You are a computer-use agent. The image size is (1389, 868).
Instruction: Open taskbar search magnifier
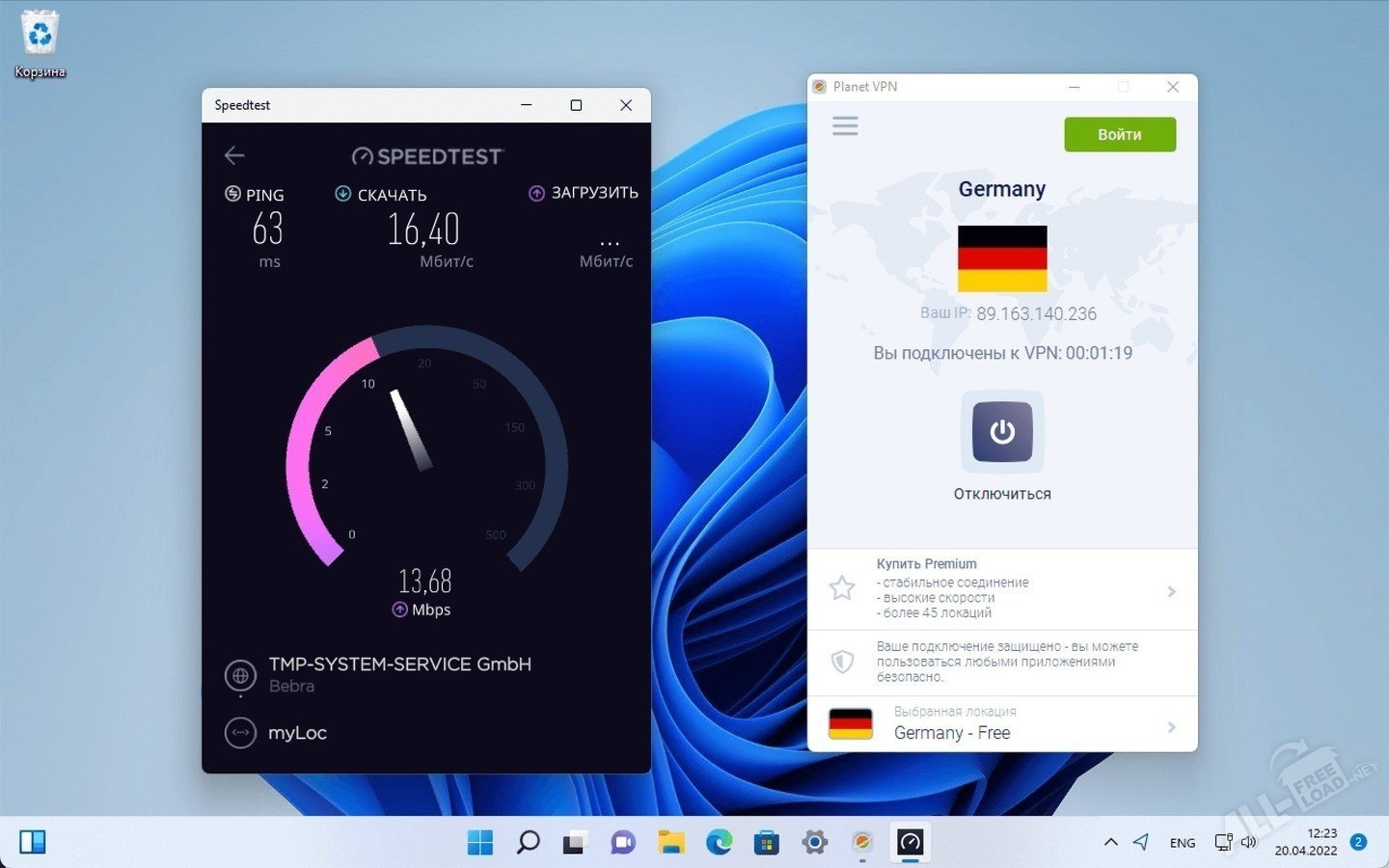528,842
